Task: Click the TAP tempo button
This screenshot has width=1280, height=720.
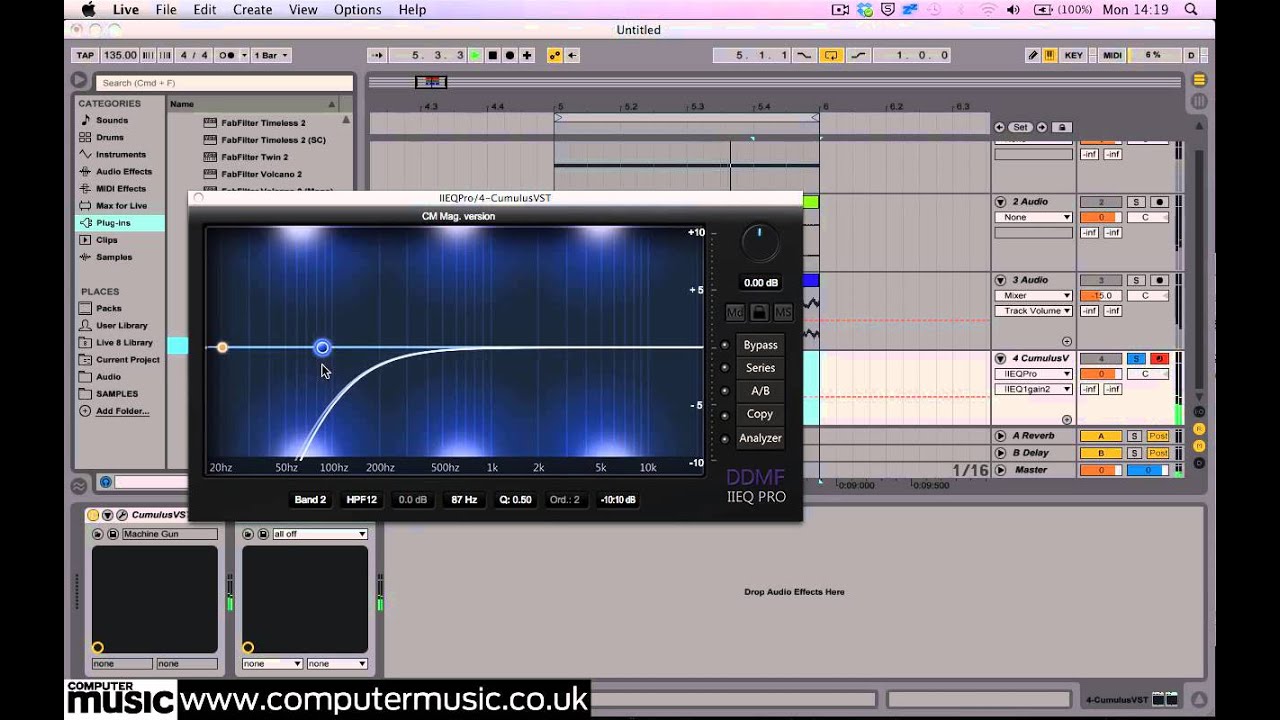Action: click(85, 56)
